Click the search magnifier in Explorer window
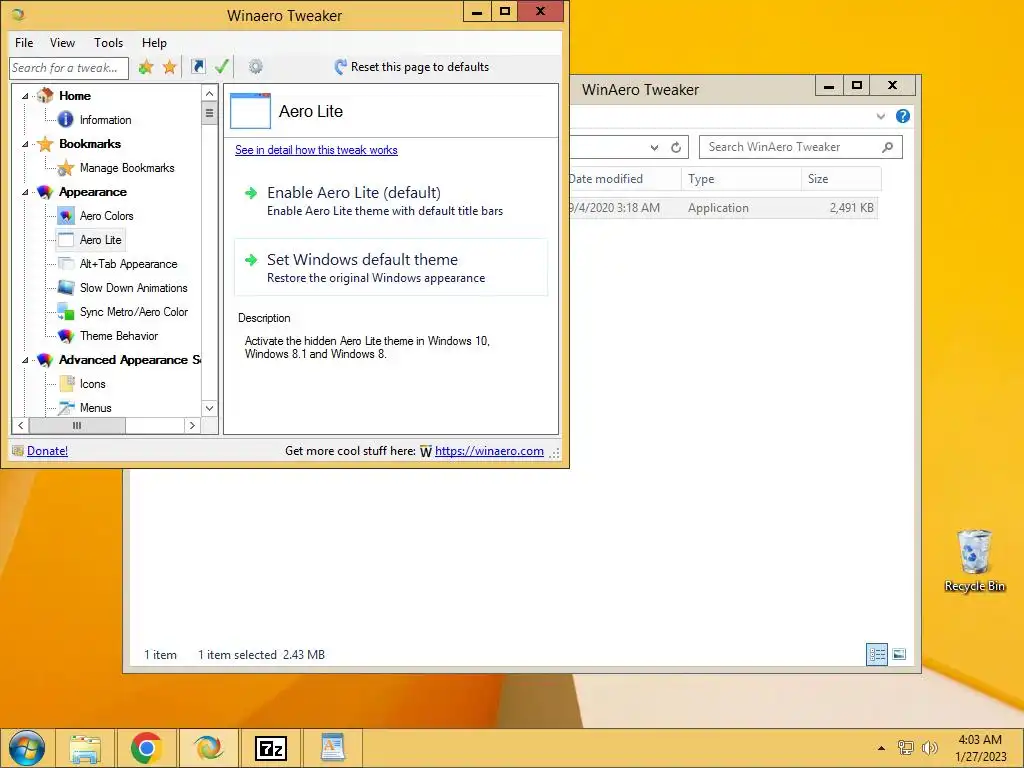The width and height of the screenshot is (1024, 768). click(888, 147)
